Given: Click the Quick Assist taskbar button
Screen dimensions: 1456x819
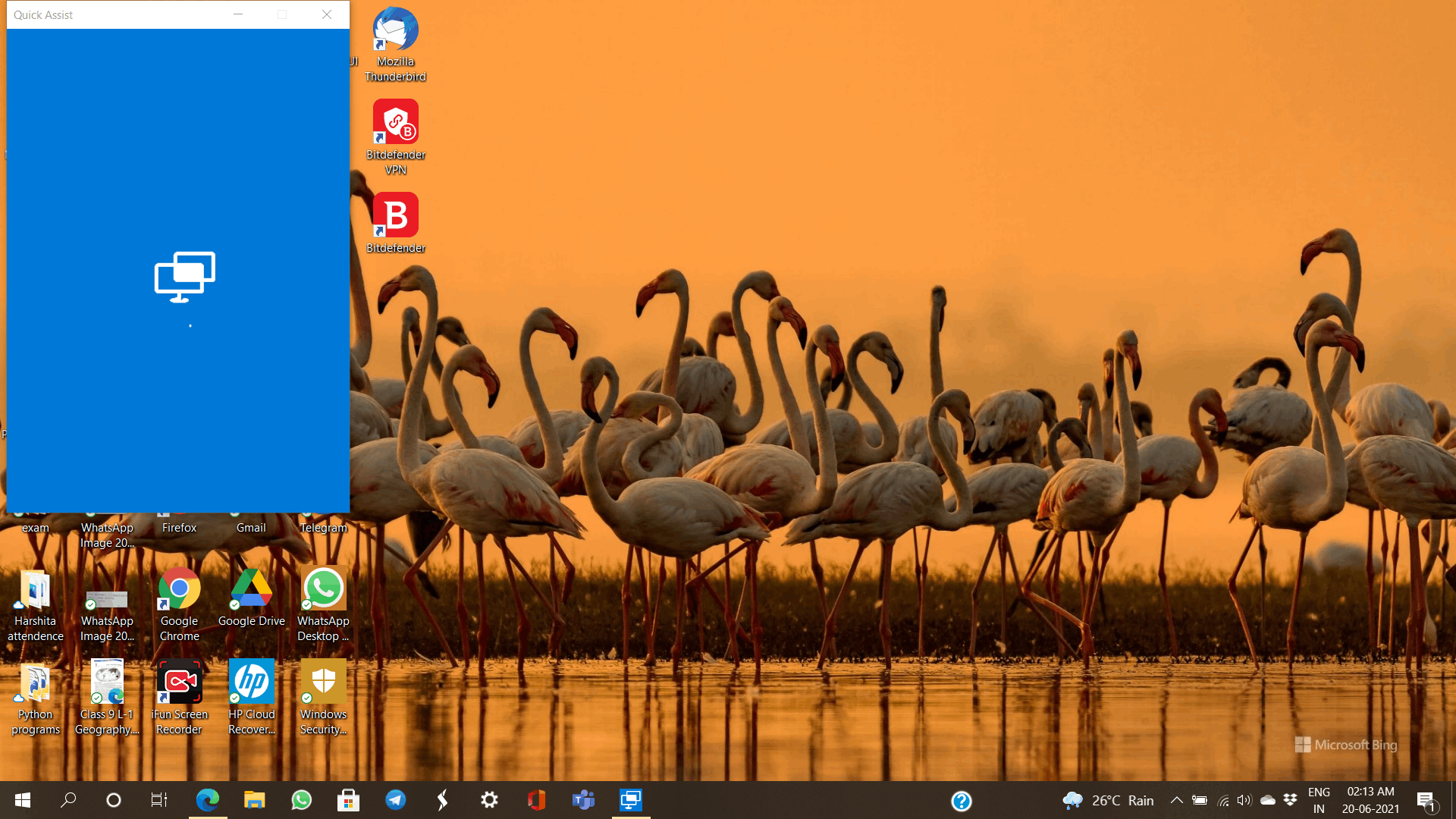Looking at the screenshot, I should tap(630, 800).
